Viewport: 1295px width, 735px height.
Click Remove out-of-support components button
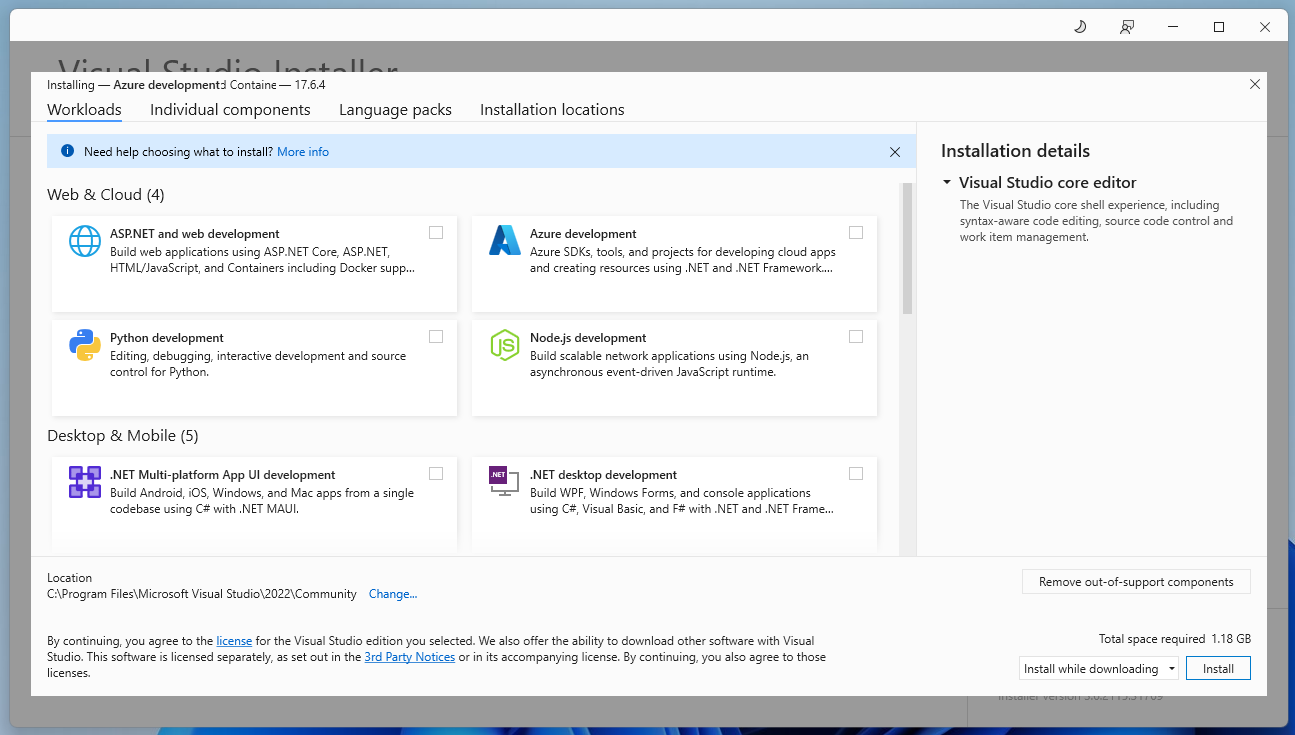coord(1136,582)
